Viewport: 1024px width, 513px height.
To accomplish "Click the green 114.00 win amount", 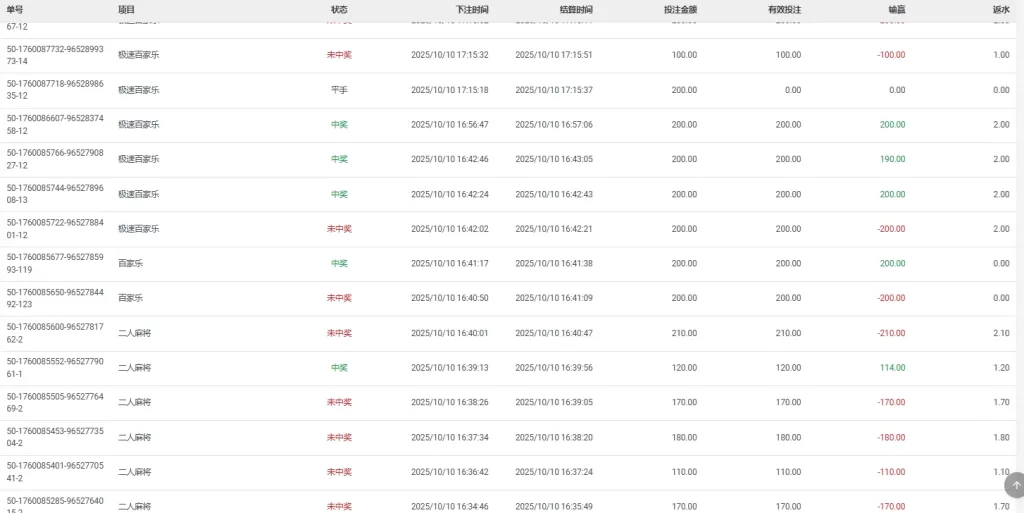I will (x=892, y=367).
